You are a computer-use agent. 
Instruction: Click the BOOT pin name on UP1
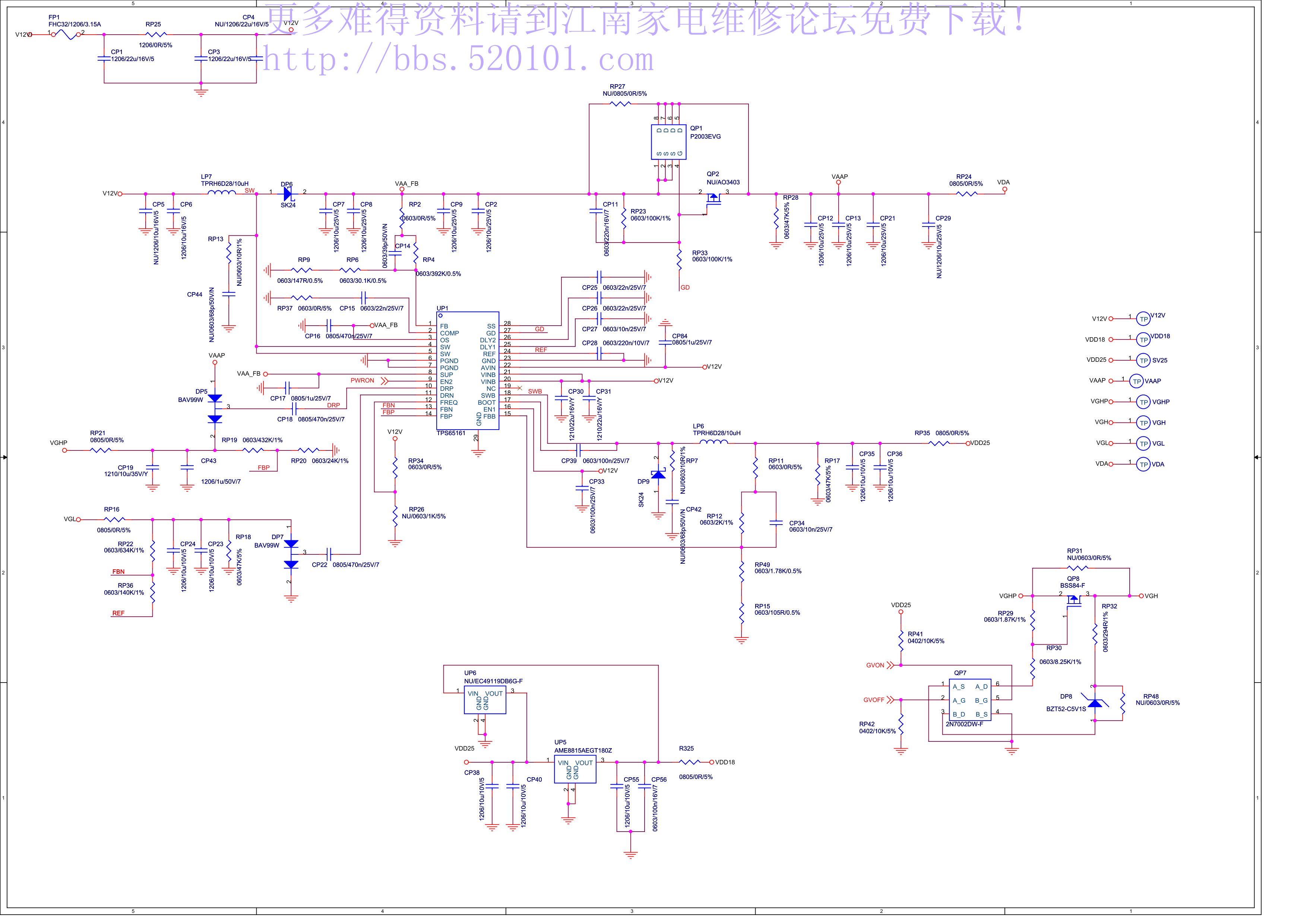pyautogui.click(x=487, y=403)
